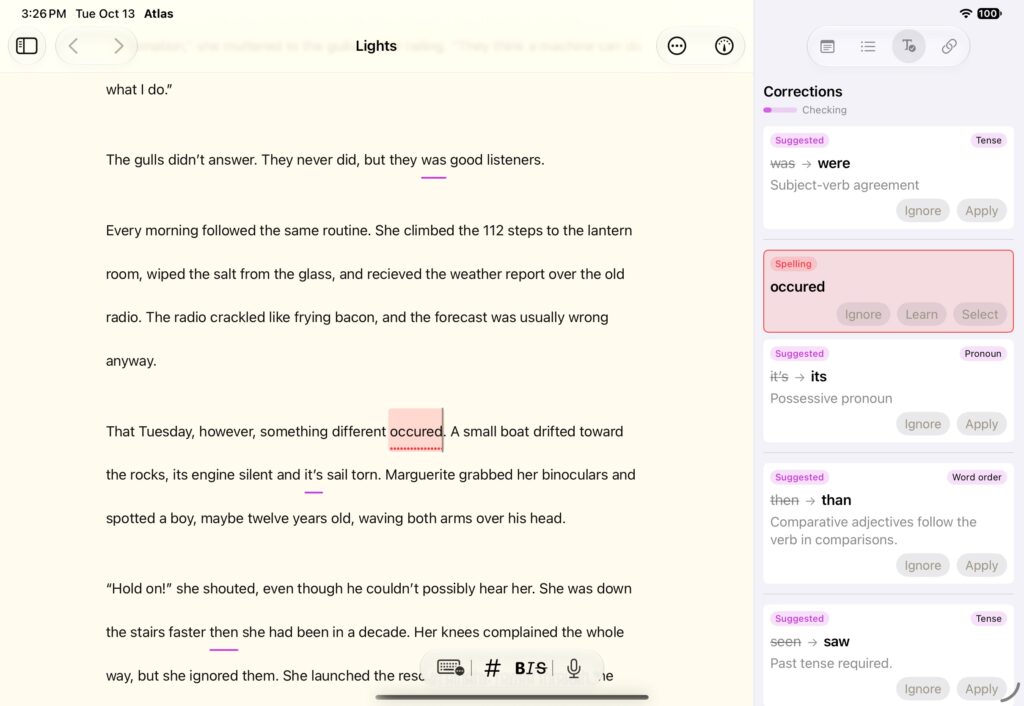The height and width of the screenshot is (706, 1024).
Task: Switch to the document preview tab icon
Action: coord(827,46)
